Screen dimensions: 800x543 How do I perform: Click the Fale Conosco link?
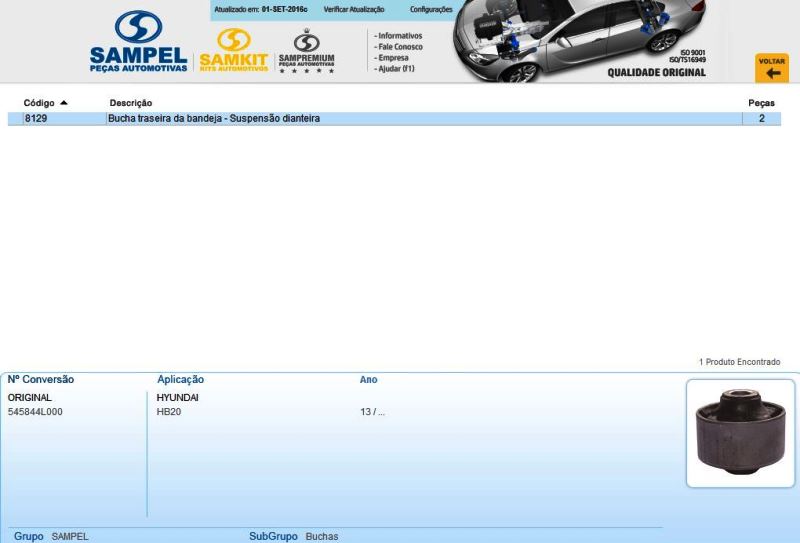pos(400,47)
